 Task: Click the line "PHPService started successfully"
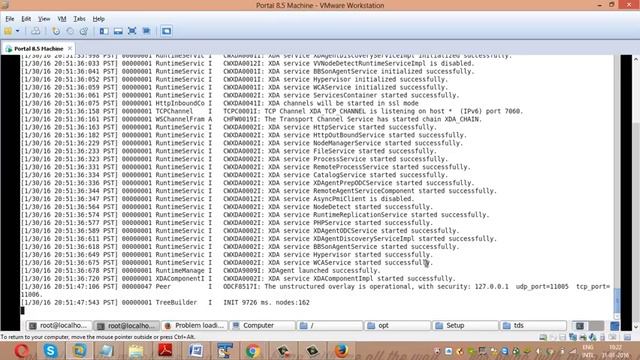coord(227,222)
